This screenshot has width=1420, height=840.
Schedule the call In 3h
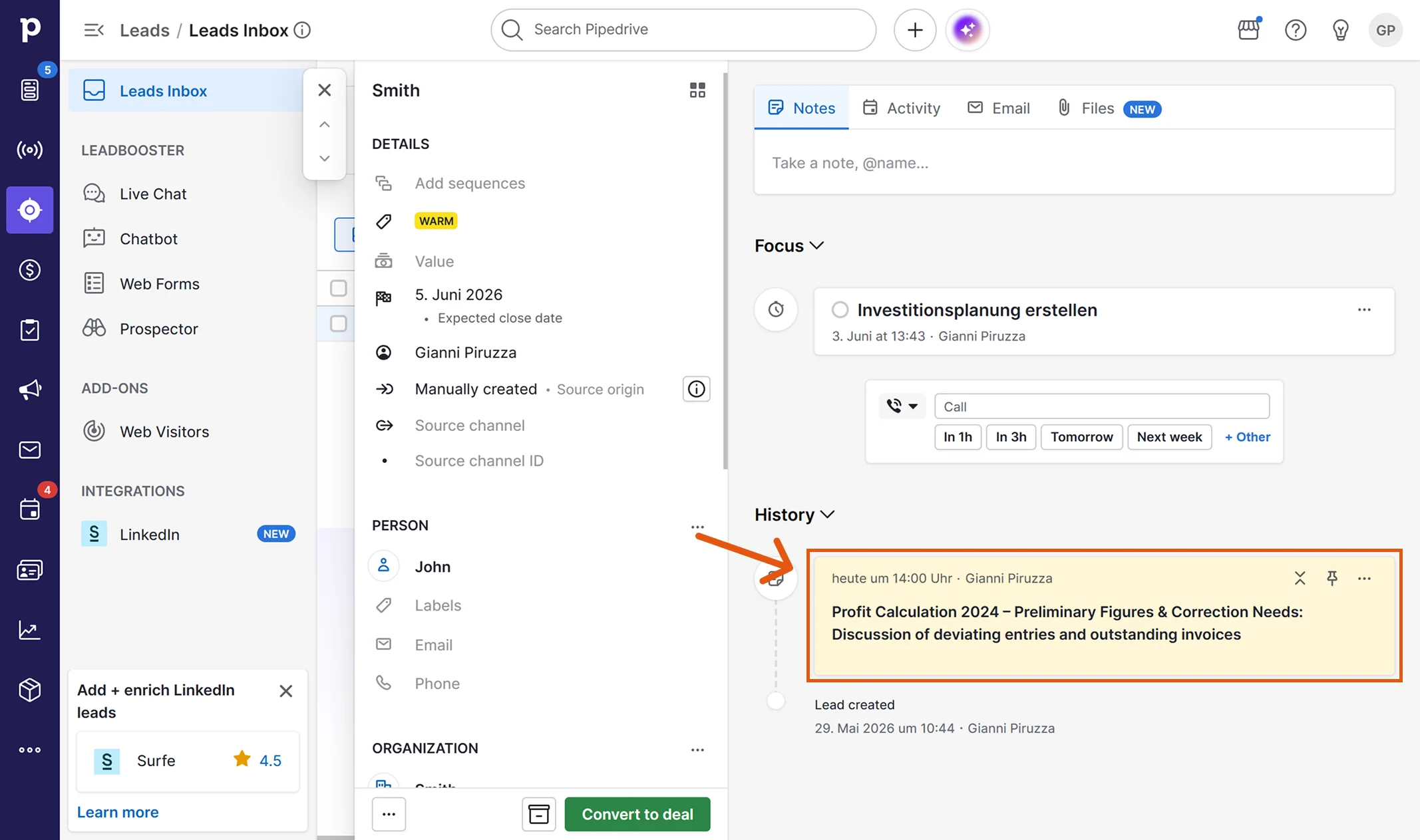point(1011,437)
